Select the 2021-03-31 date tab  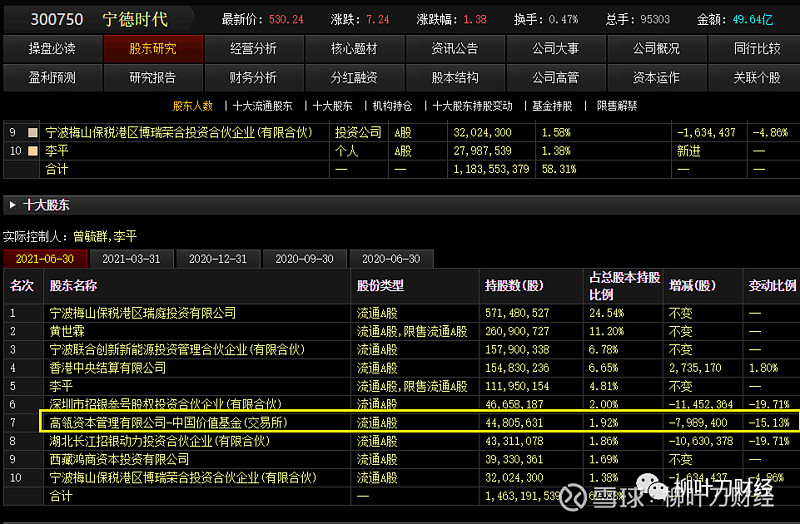tap(132, 259)
